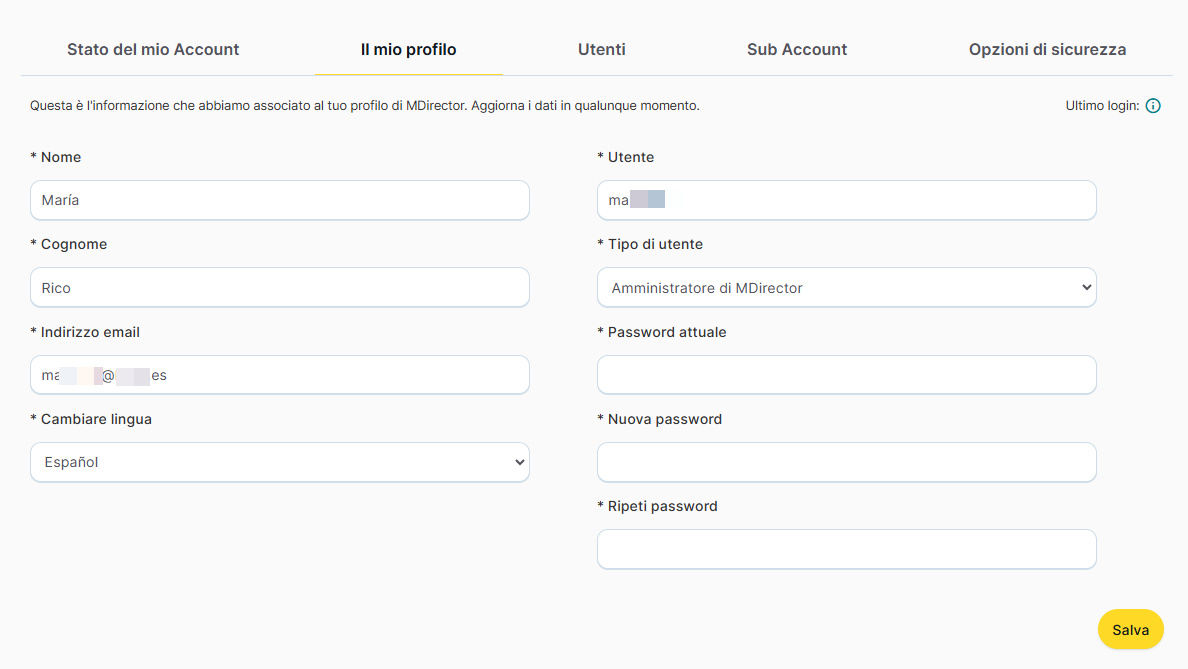This screenshot has height=669, width=1188.
Task: Click the Ultimo login info icon
Action: [x=1153, y=106]
